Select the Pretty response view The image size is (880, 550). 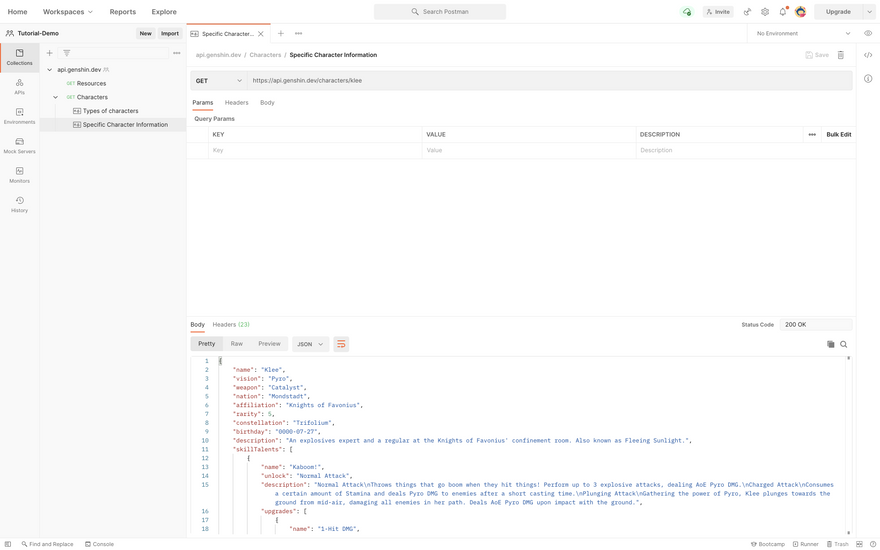point(207,344)
